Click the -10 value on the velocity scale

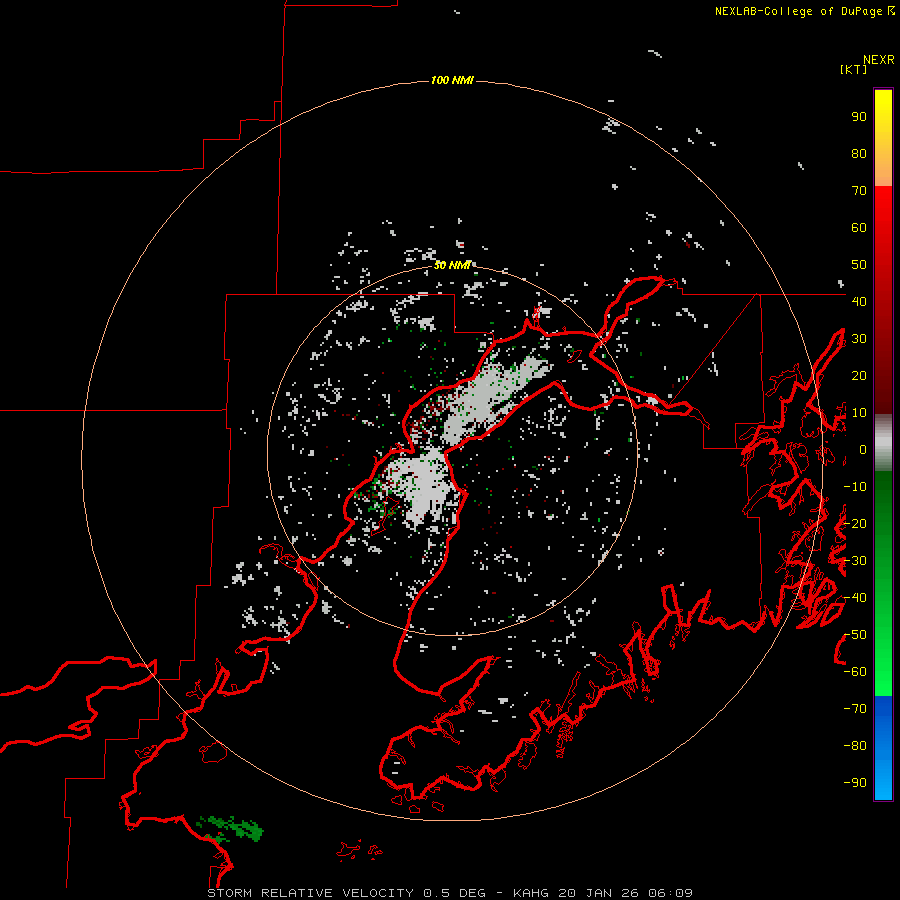pos(855,487)
